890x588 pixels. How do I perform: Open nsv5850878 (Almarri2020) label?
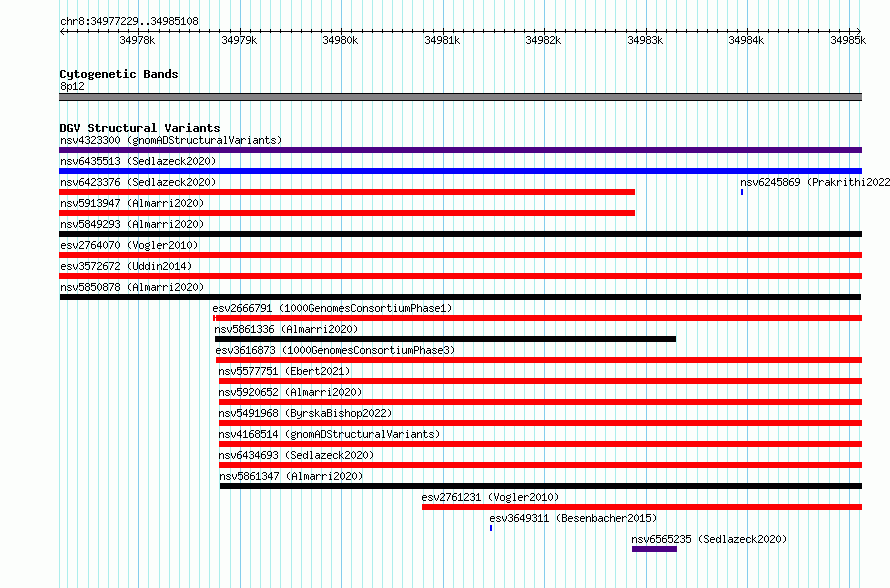(x=132, y=287)
